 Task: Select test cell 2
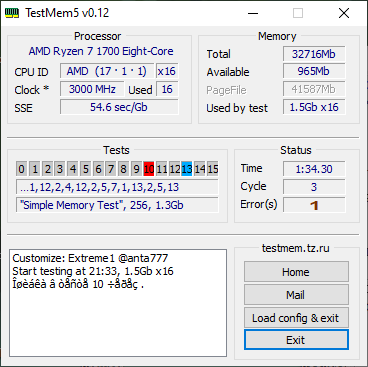click(x=47, y=169)
